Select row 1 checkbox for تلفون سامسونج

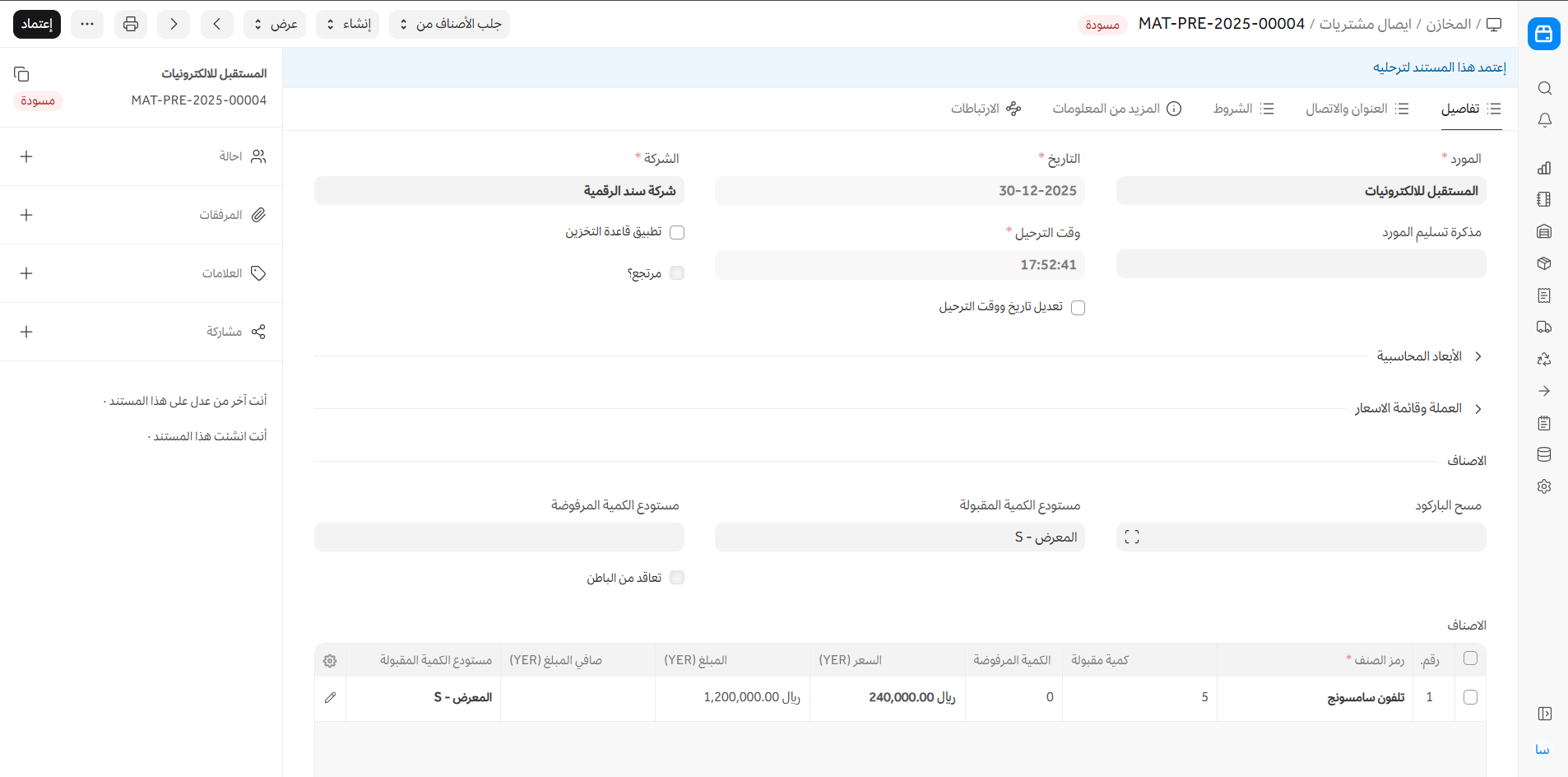point(1470,698)
